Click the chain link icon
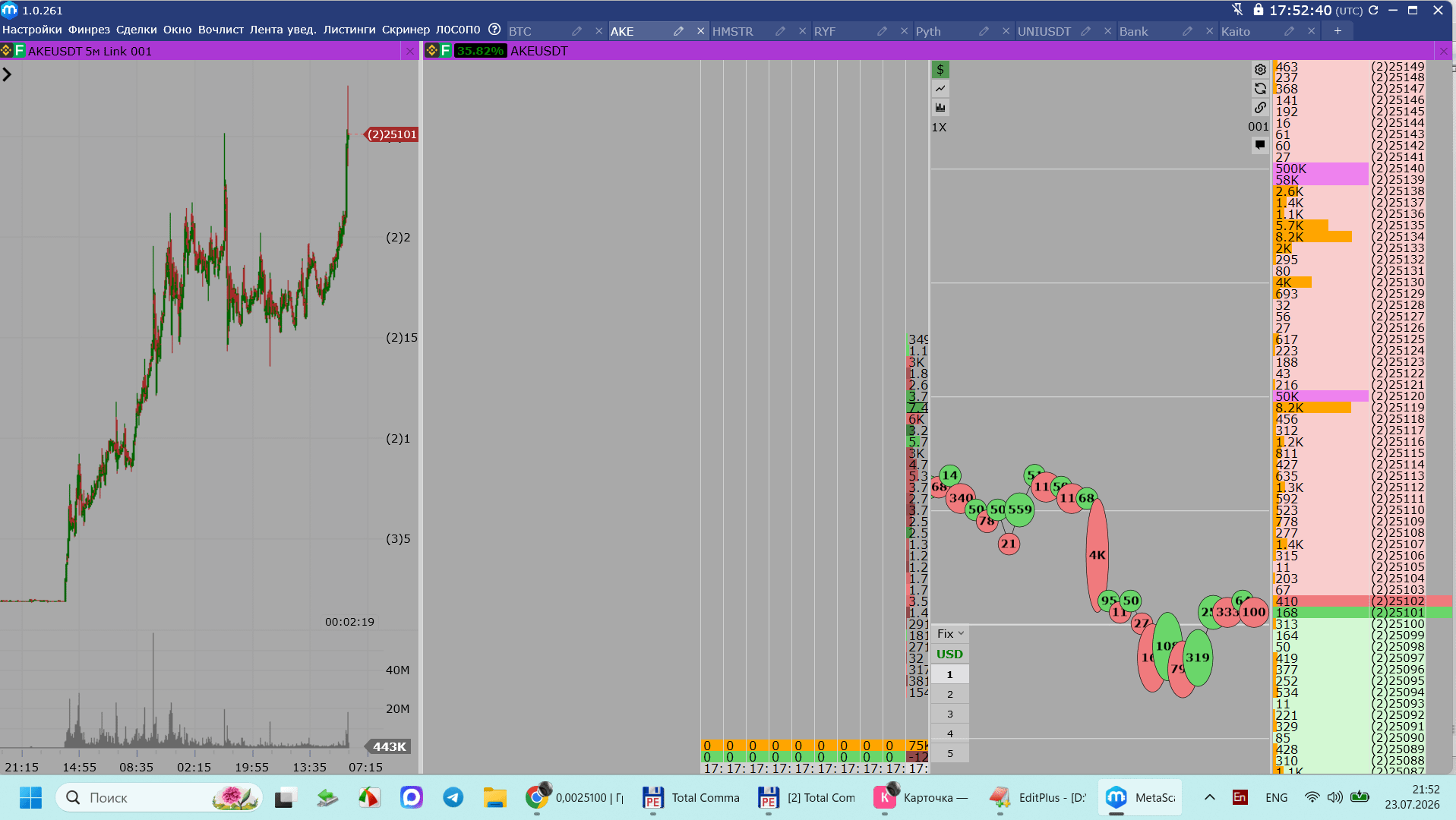 coord(1260,108)
